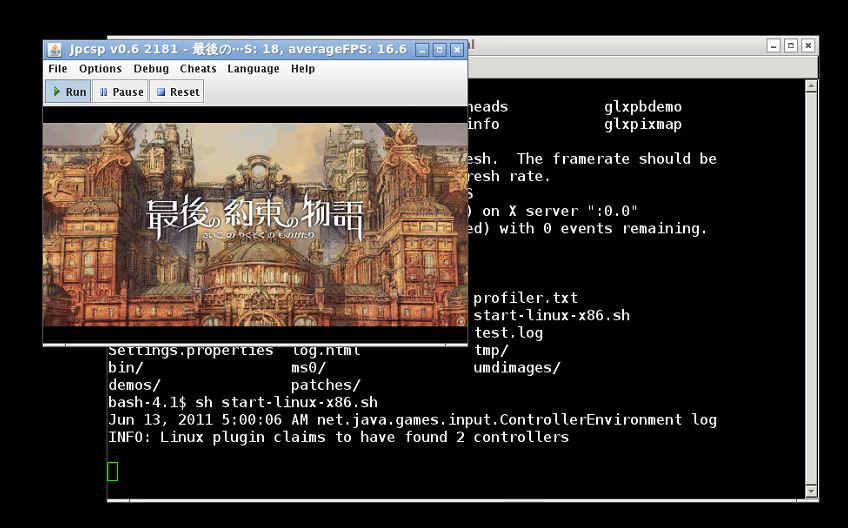Click 'start-linux-x86.sh' in file listing
Image resolution: width=848 pixels, height=528 pixels.
[552, 315]
